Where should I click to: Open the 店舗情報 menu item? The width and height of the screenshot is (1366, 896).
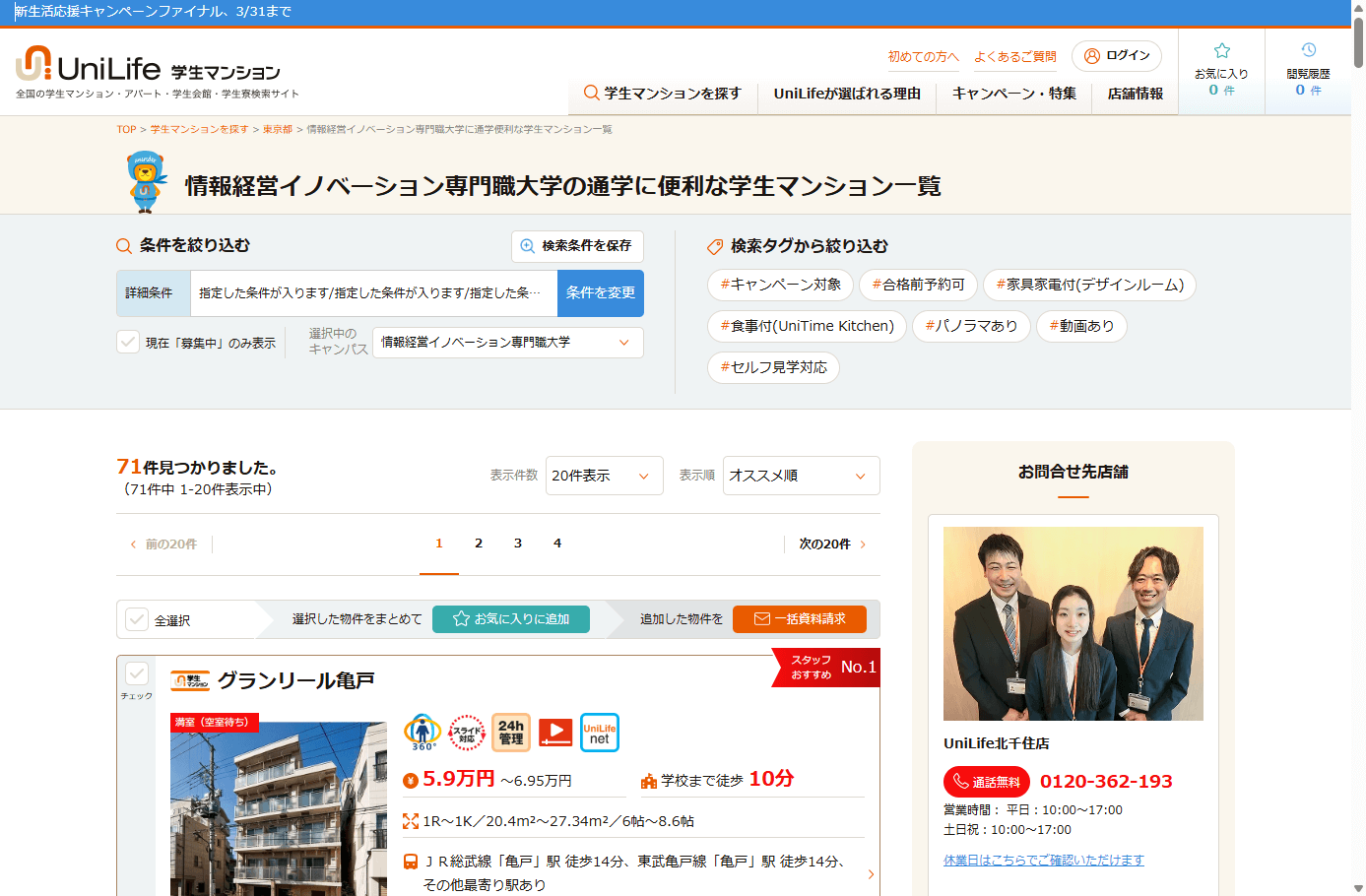click(x=1135, y=94)
